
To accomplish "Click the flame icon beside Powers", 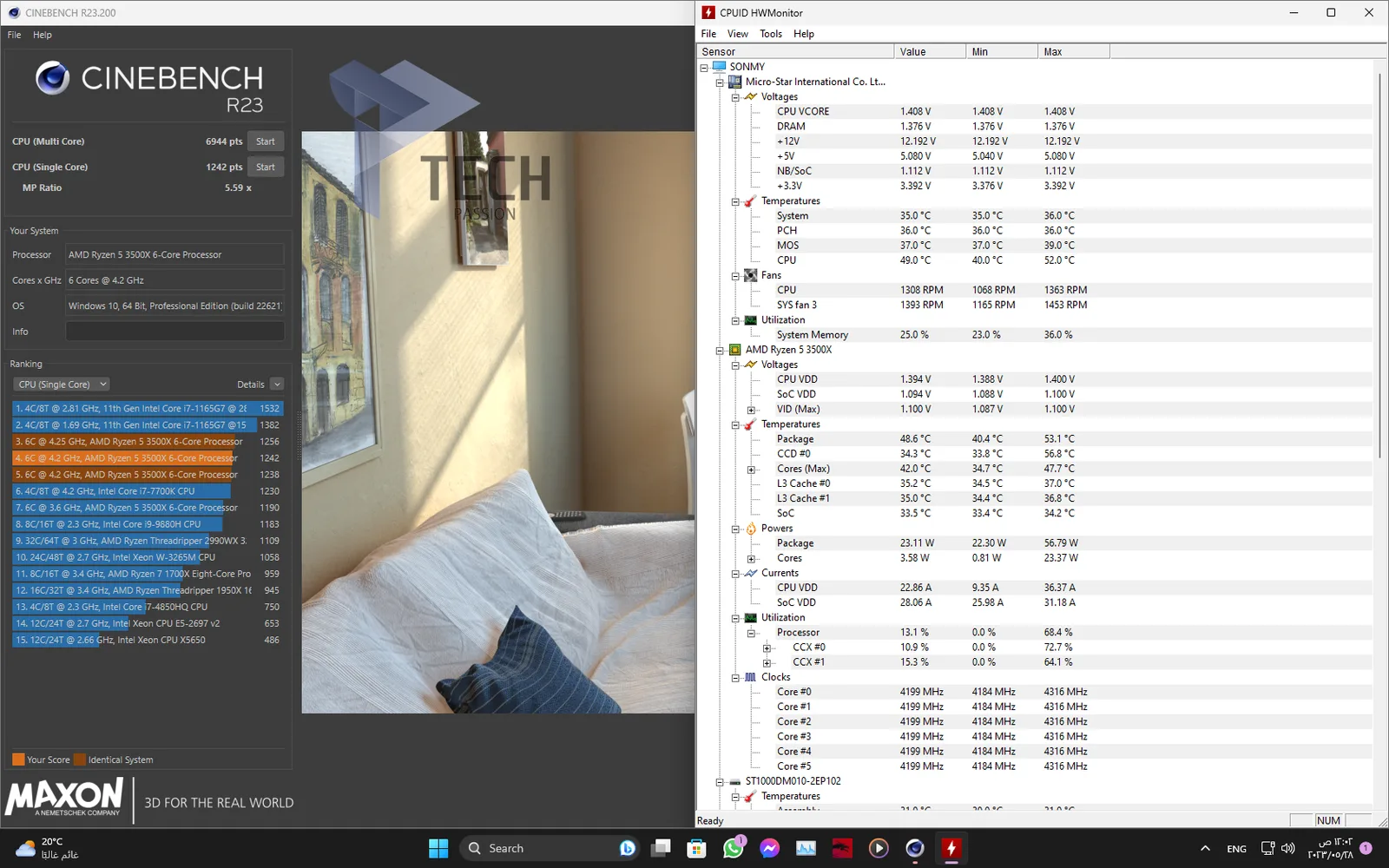I will pos(750,529).
